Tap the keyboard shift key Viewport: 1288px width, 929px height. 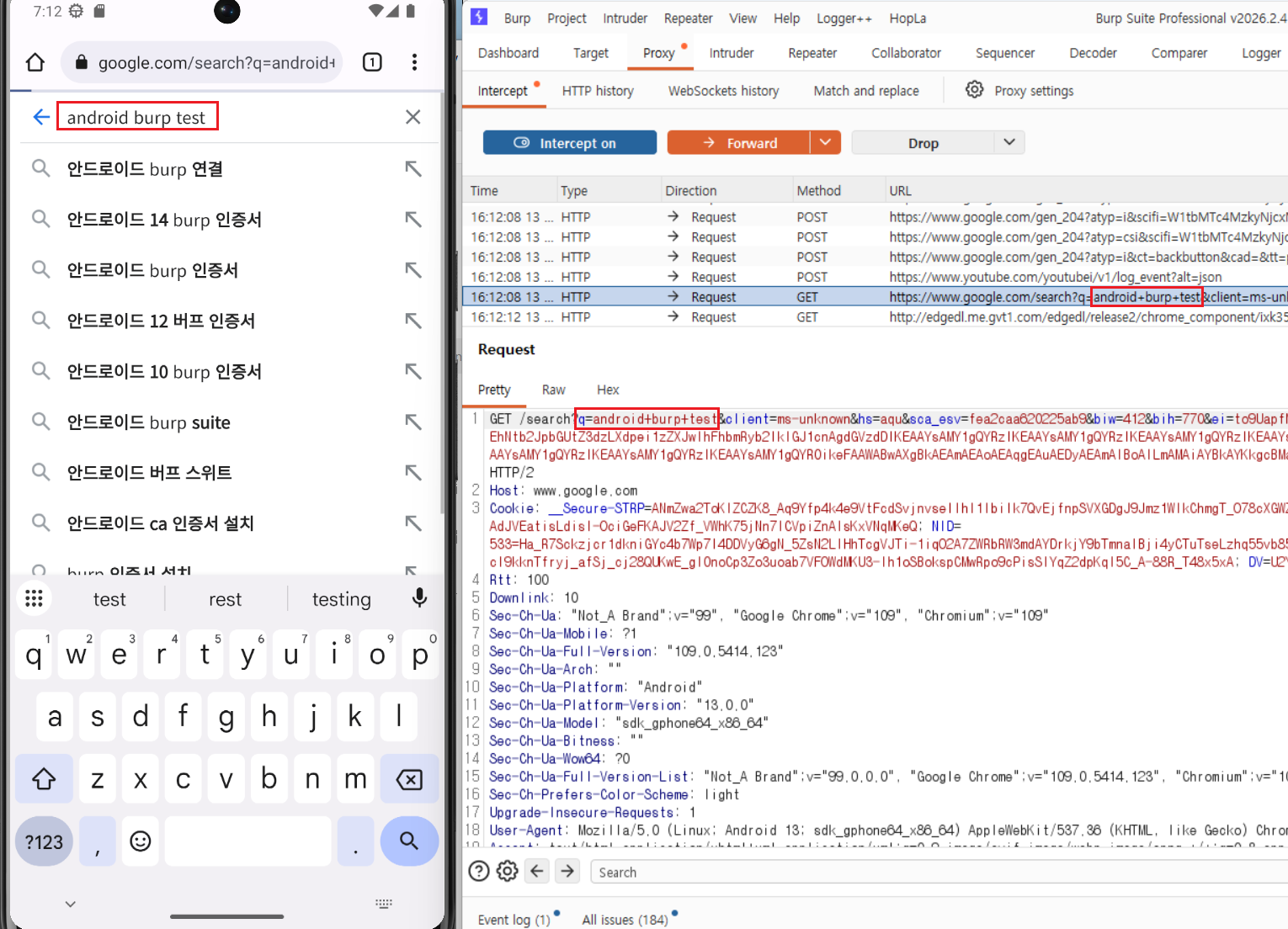[x=44, y=779]
